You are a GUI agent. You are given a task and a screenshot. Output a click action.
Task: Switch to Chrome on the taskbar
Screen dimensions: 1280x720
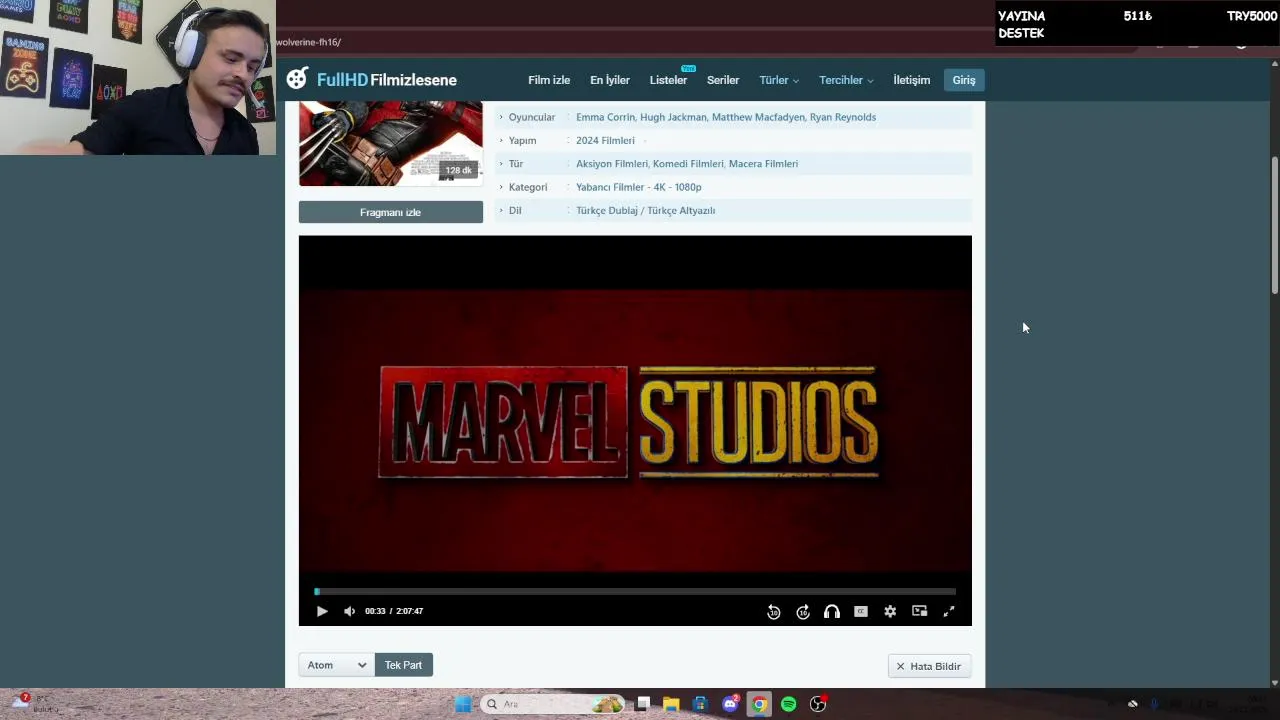[759, 704]
